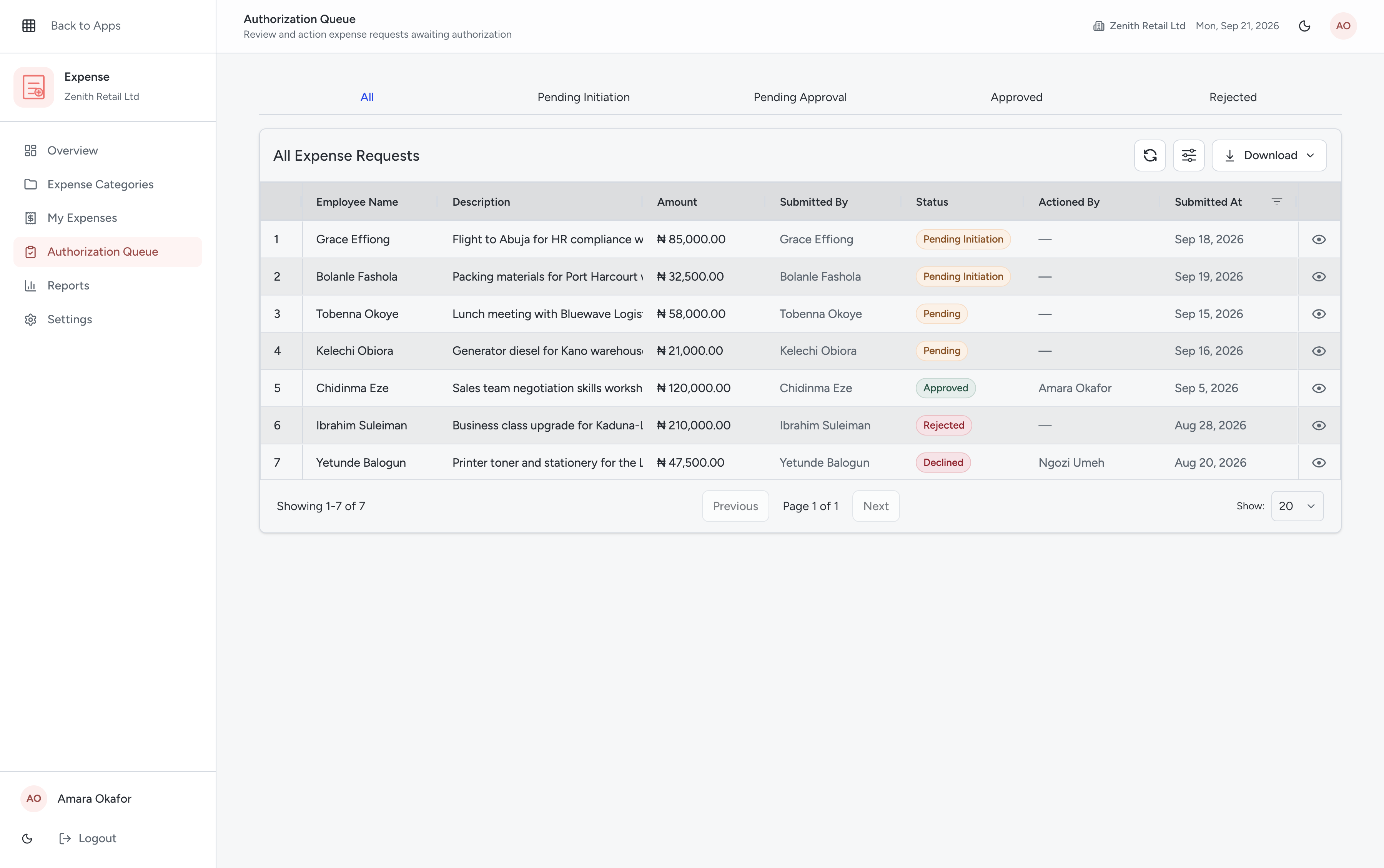Screen dimensions: 1384x868
Task: Open Overview in the sidebar
Action: tap(108, 150)
